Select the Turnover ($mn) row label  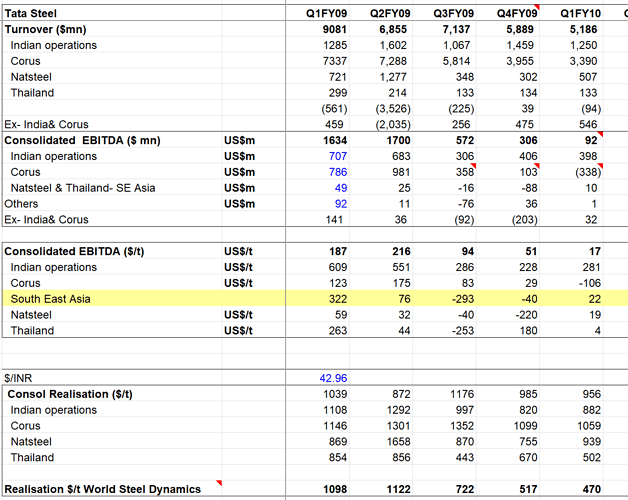[x=45, y=29]
